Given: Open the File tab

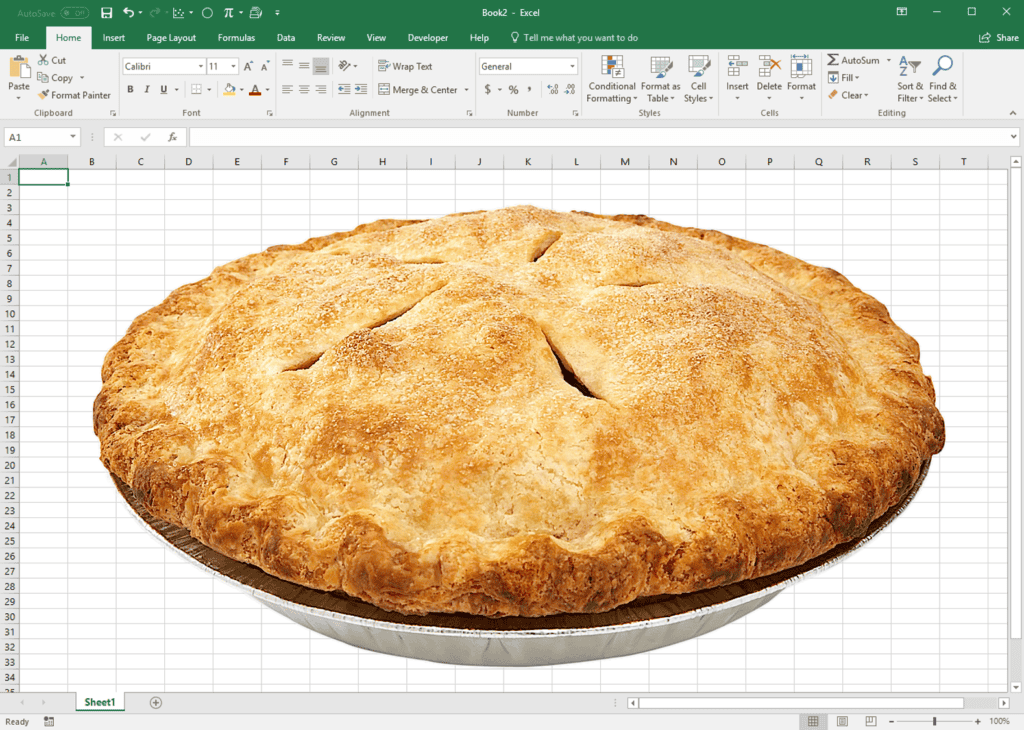Looking at the screenshot, I should point(22,38).
